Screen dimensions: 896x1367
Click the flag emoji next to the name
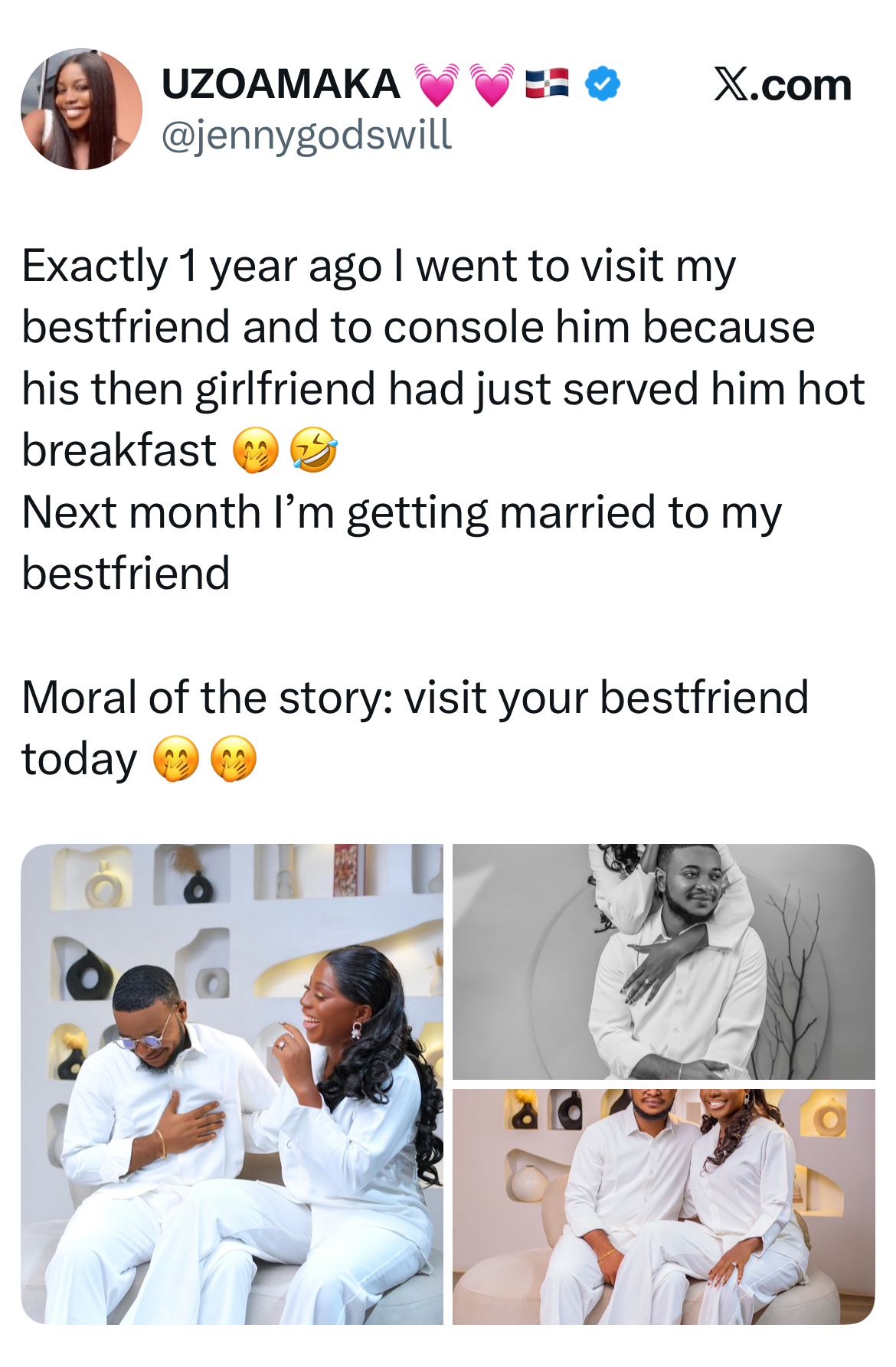(x=547, y=83)
